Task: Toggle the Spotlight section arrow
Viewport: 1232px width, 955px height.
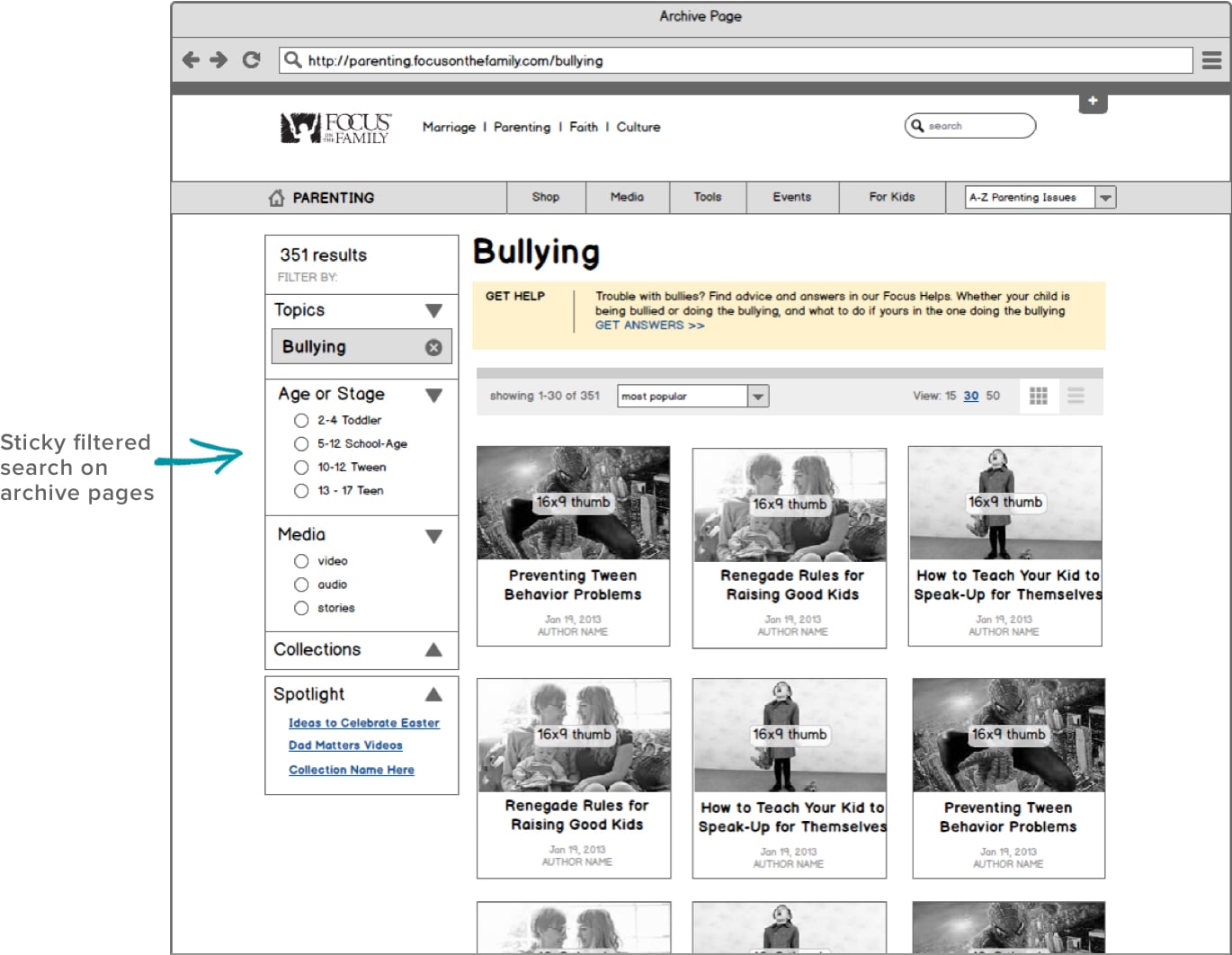Action: click(x=433, y=694)
